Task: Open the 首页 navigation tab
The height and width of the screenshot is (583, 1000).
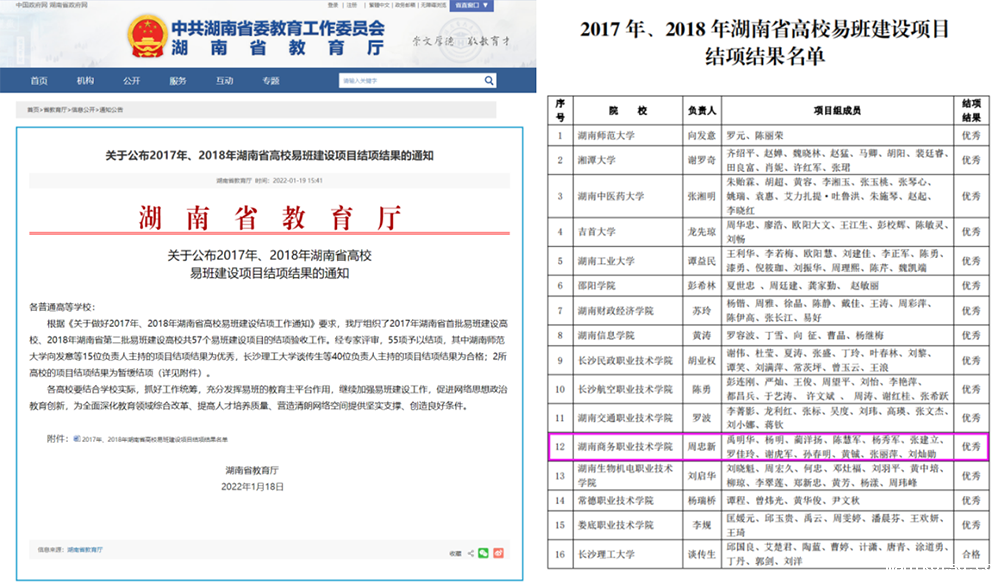Action: 39,80
